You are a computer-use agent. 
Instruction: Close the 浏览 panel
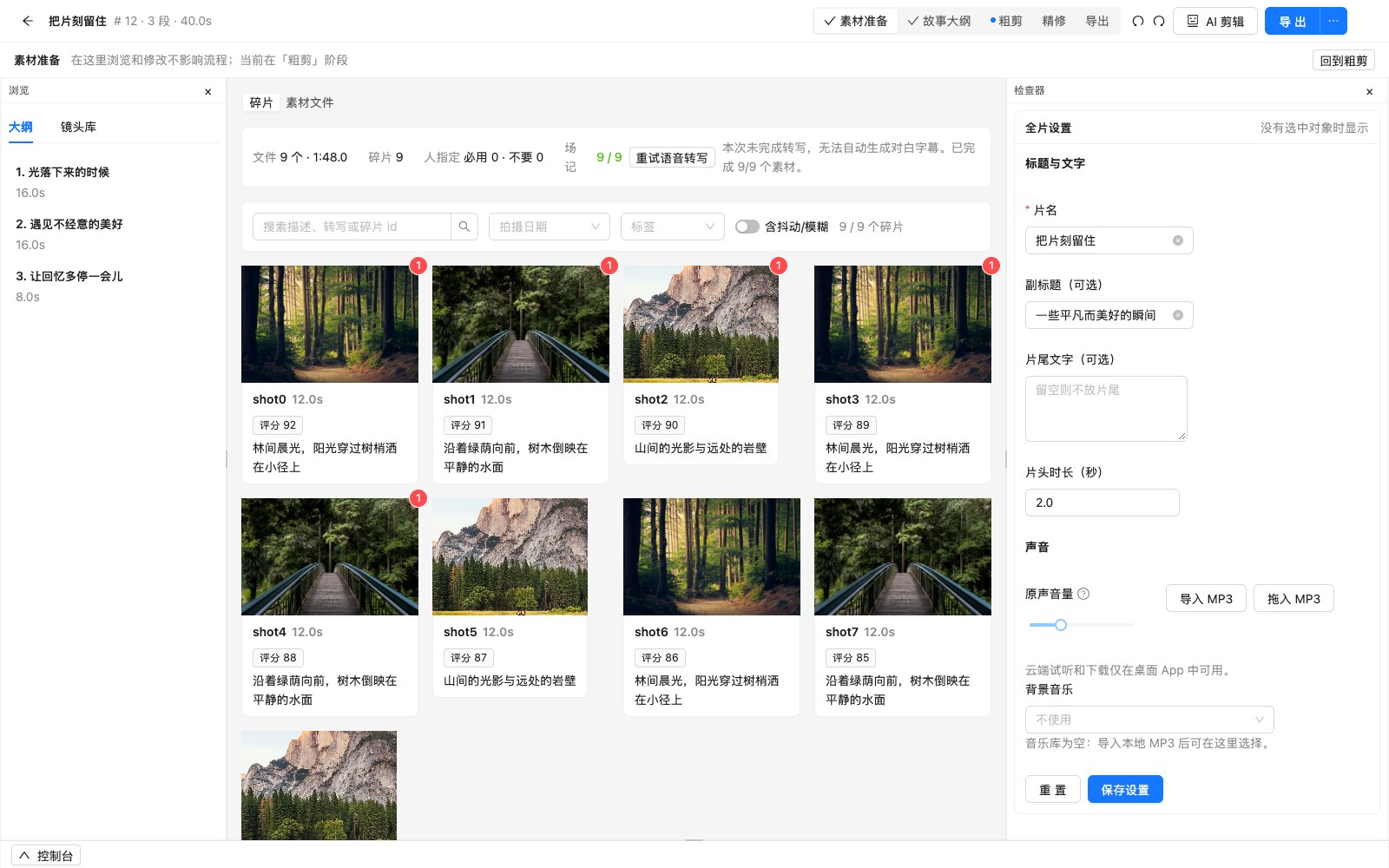[207, 91]
